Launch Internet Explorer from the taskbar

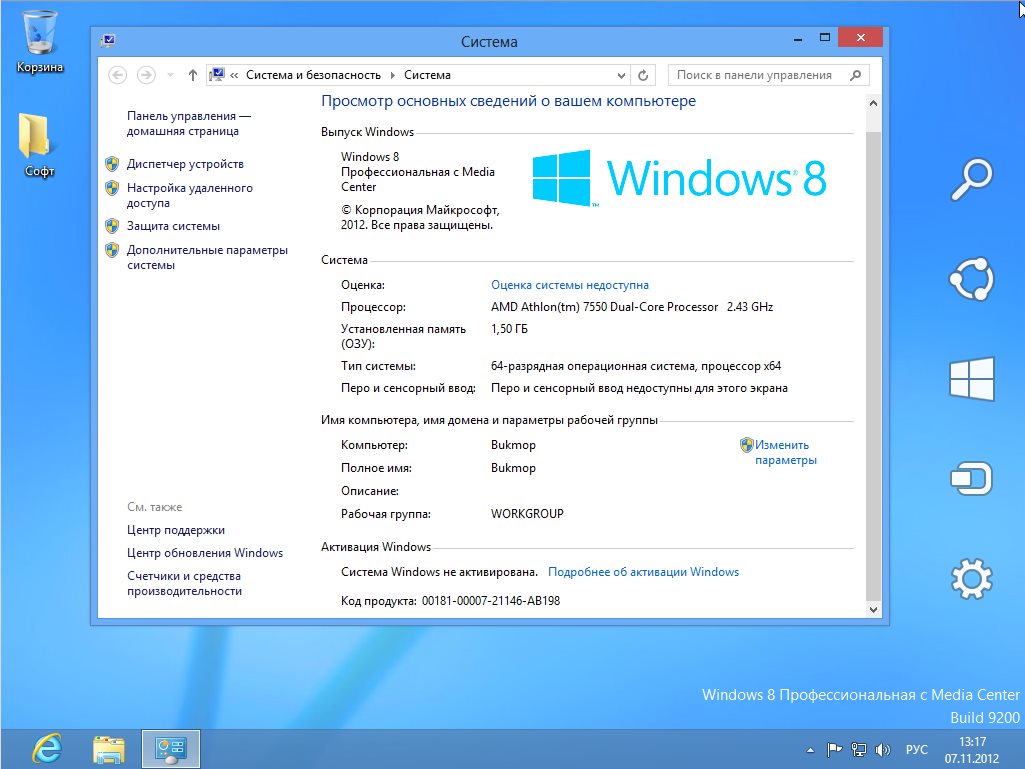[46, 748]
